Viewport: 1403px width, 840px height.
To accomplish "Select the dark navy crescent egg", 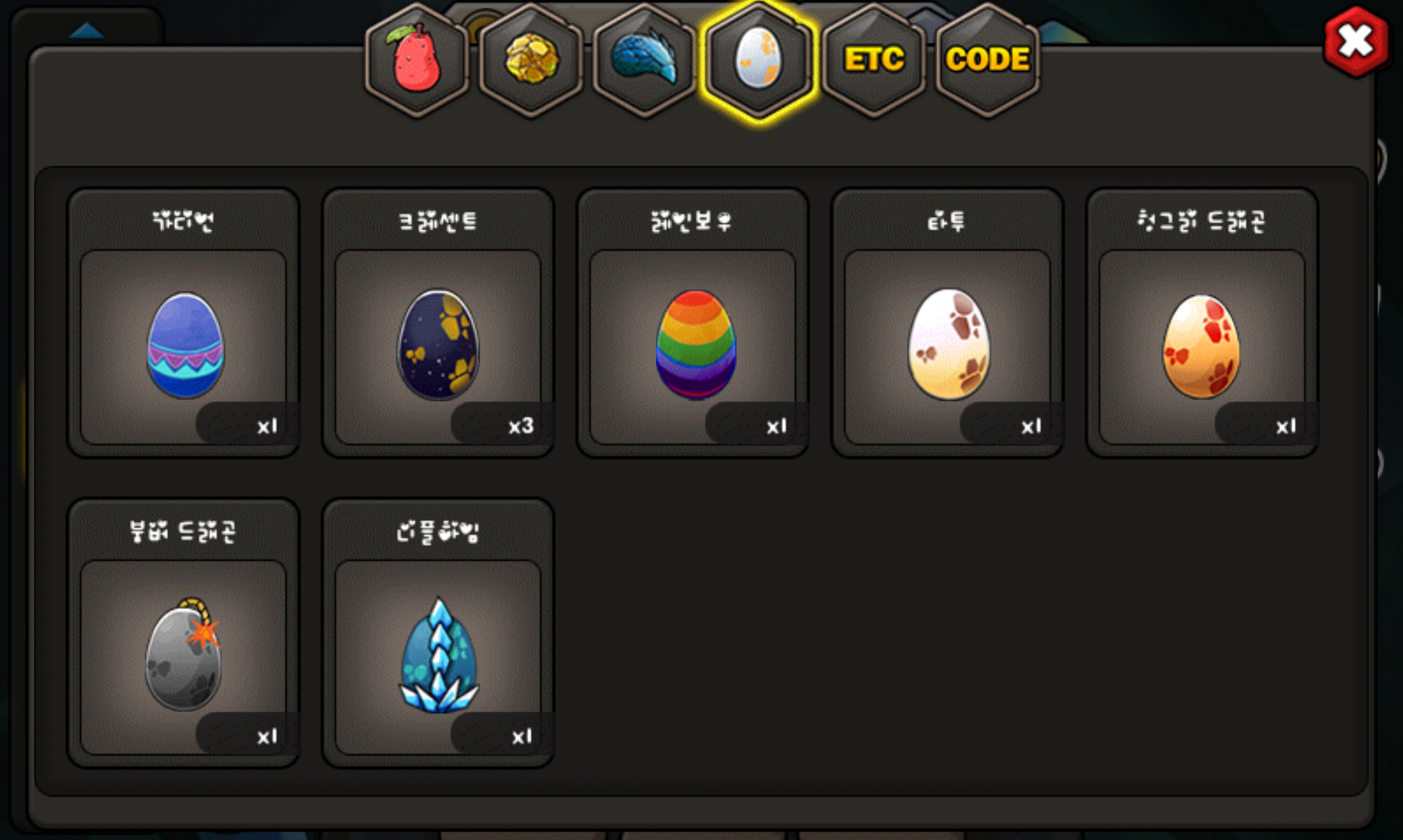I will (x=439, y=345).
